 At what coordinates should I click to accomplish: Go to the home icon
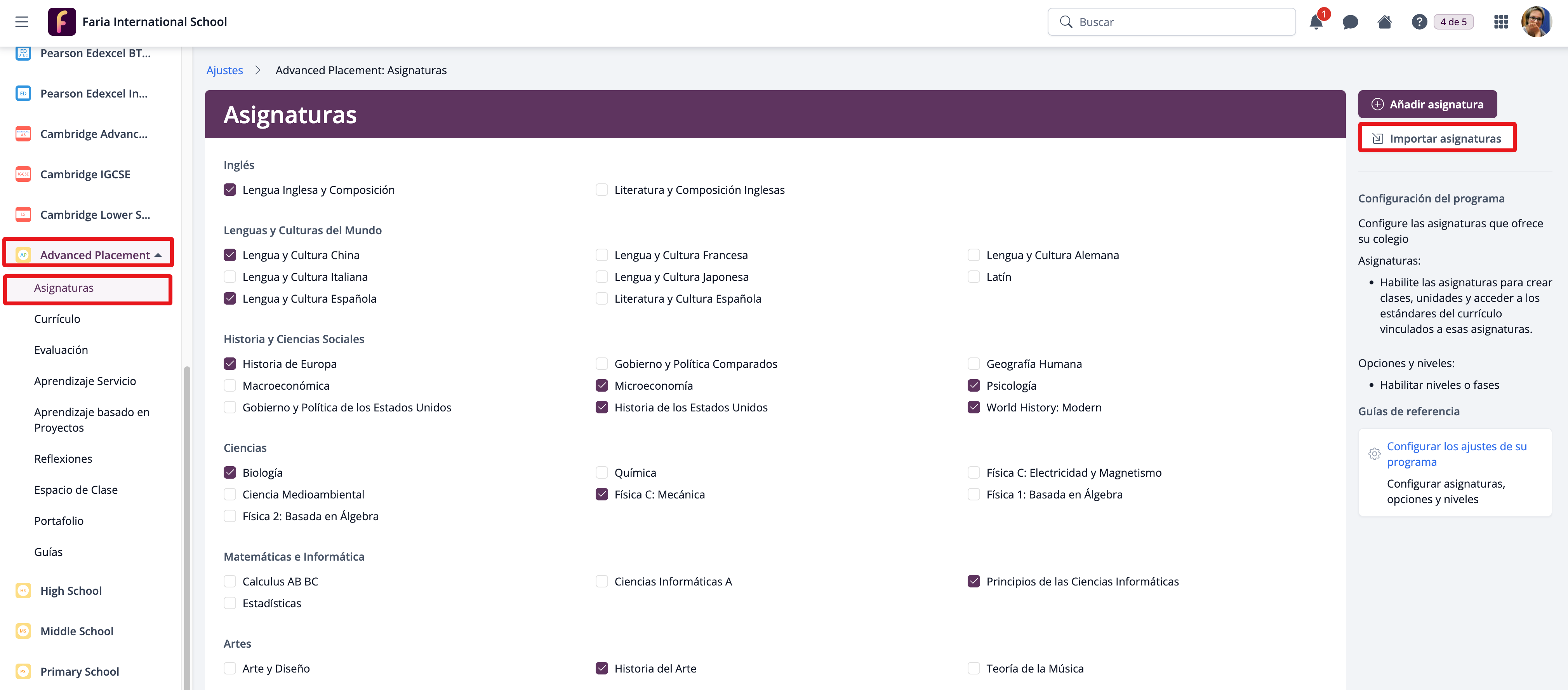point(1384,23)
